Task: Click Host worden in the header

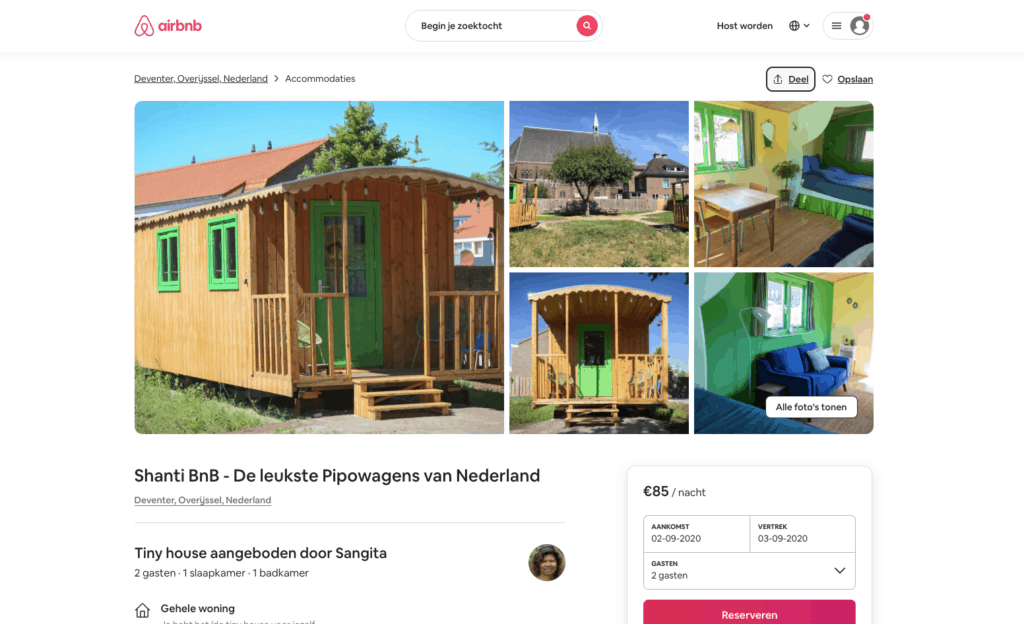Action: click(x=744, y=25)
